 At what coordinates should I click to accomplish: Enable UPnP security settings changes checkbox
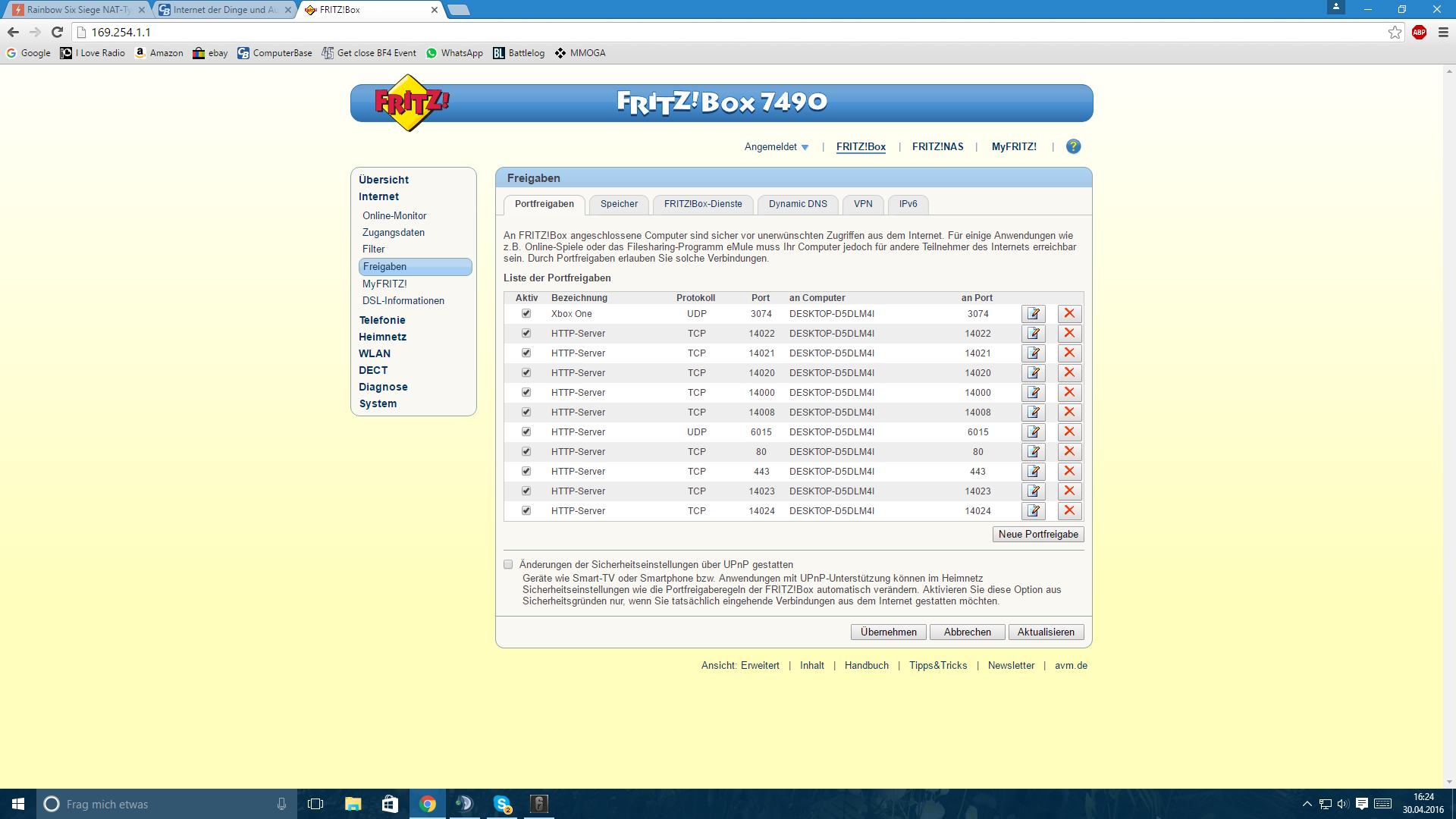point(508,565)
